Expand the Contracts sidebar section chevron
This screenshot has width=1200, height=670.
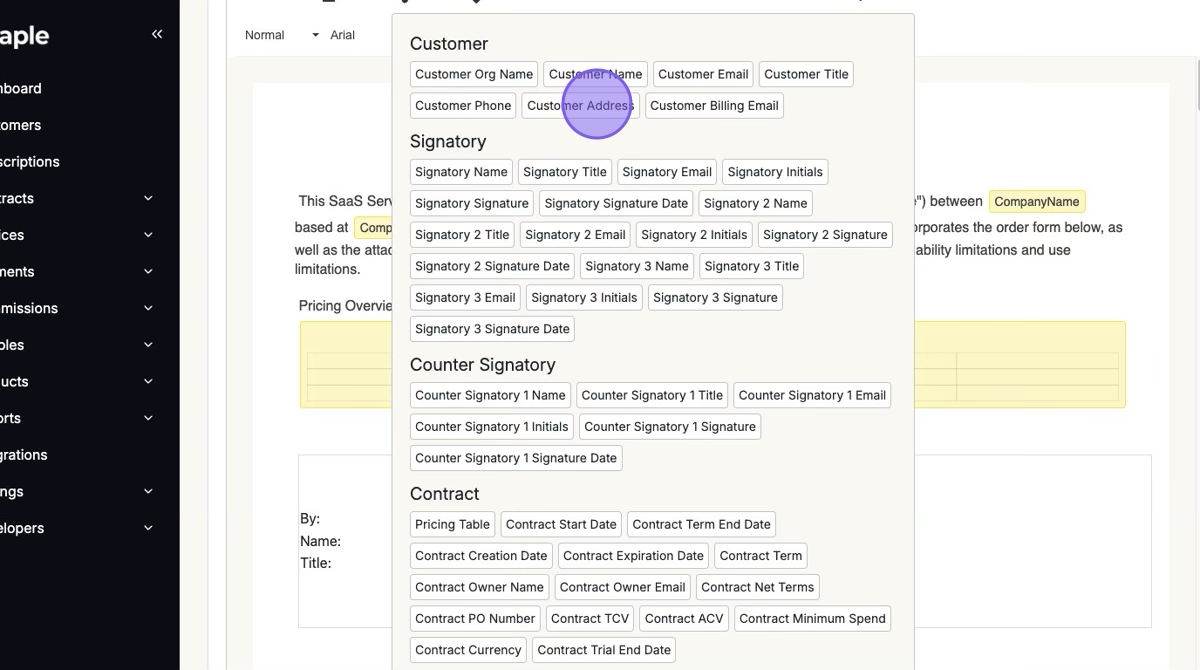(x=148, y=199)
